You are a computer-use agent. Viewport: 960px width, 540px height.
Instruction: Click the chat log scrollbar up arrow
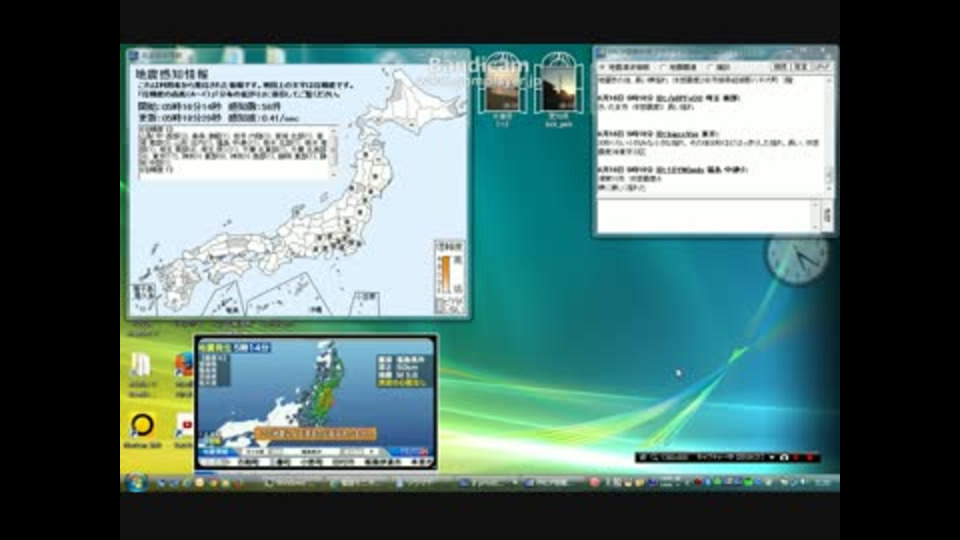point(829,80)
